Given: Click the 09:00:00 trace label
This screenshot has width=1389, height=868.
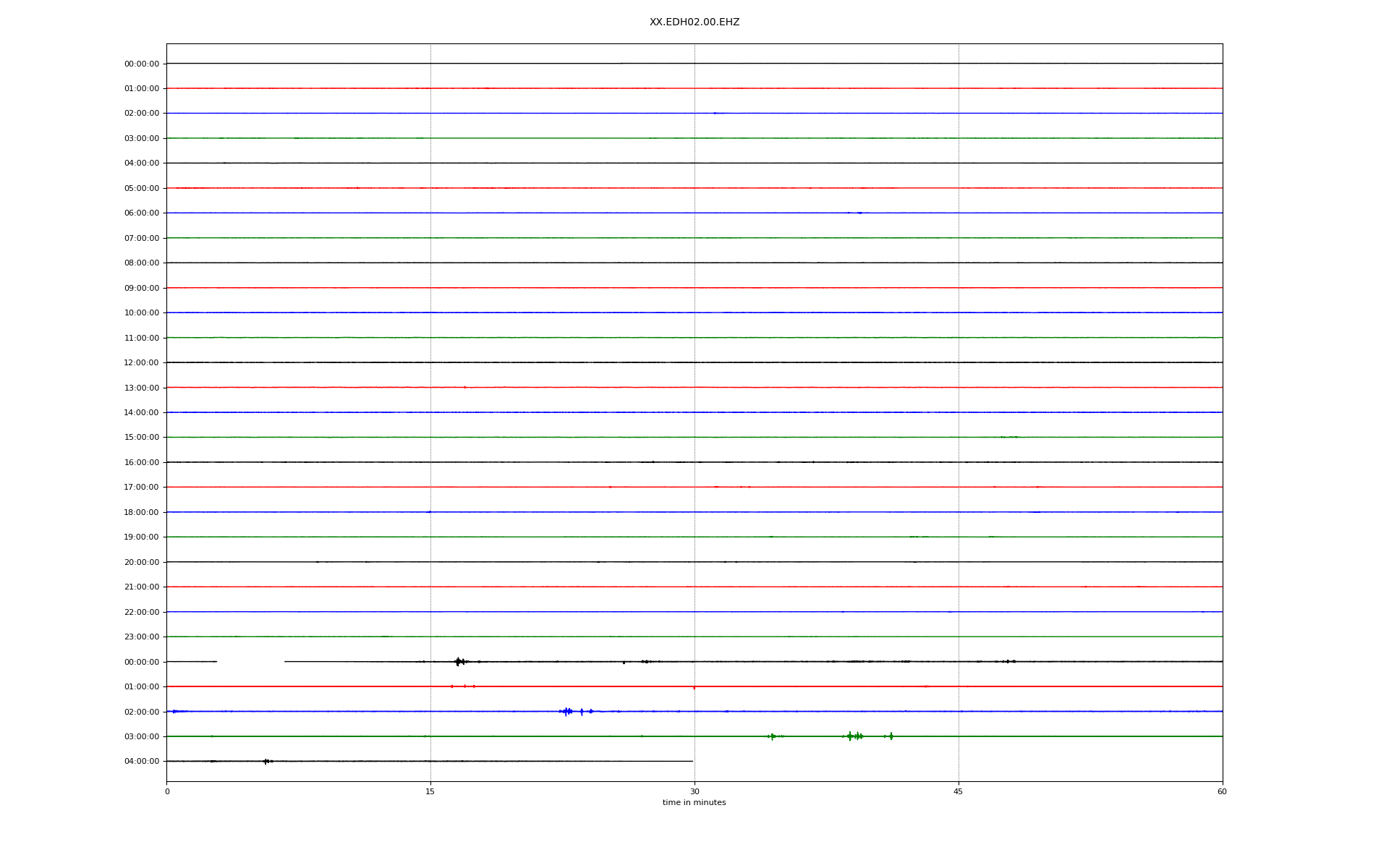Looking at the screenshot, I should click(142, 289).
